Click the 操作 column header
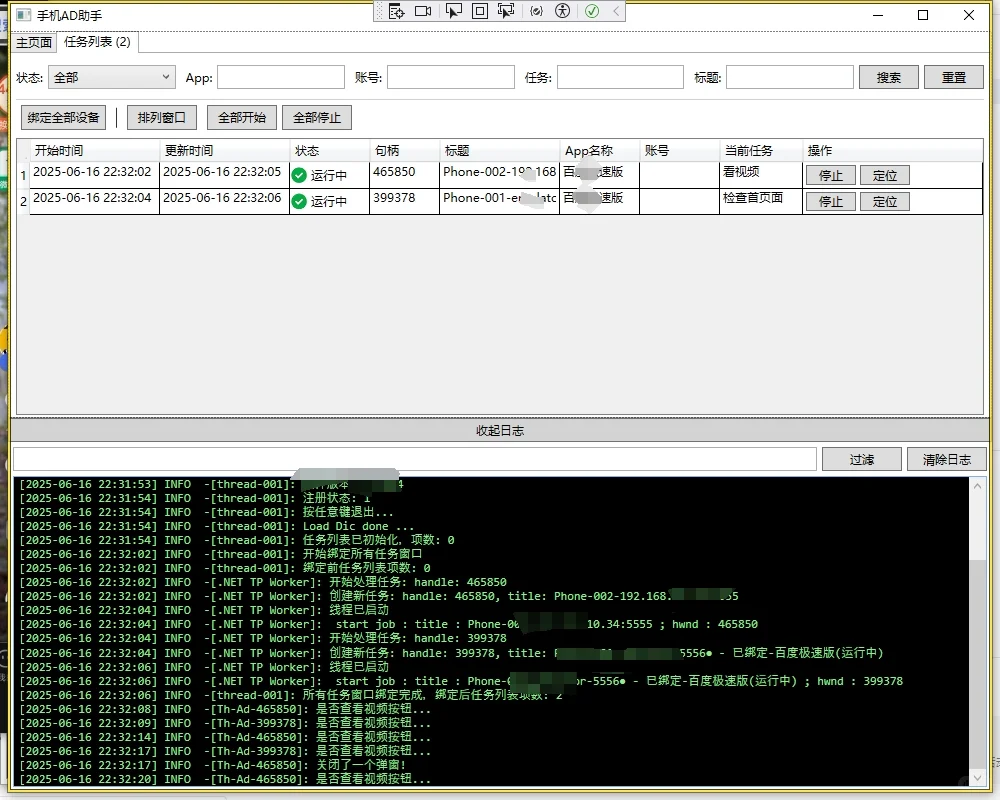Screen dimensions: 1000x800 coord(892,151)
